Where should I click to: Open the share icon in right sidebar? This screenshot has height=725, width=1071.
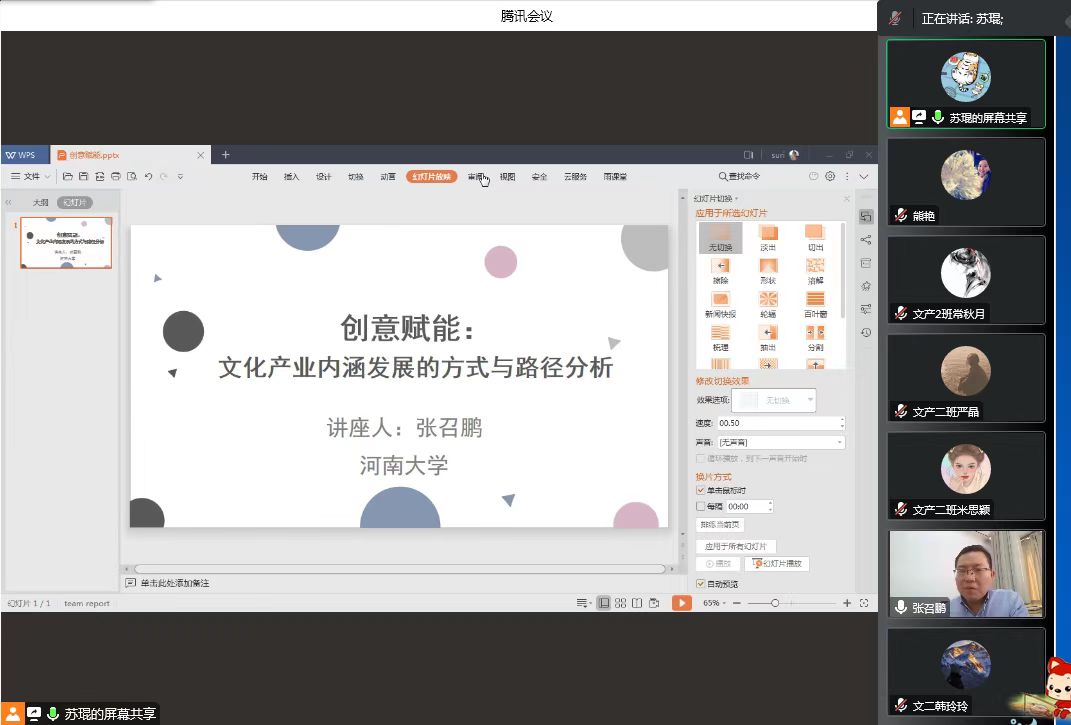pos(866,240)
